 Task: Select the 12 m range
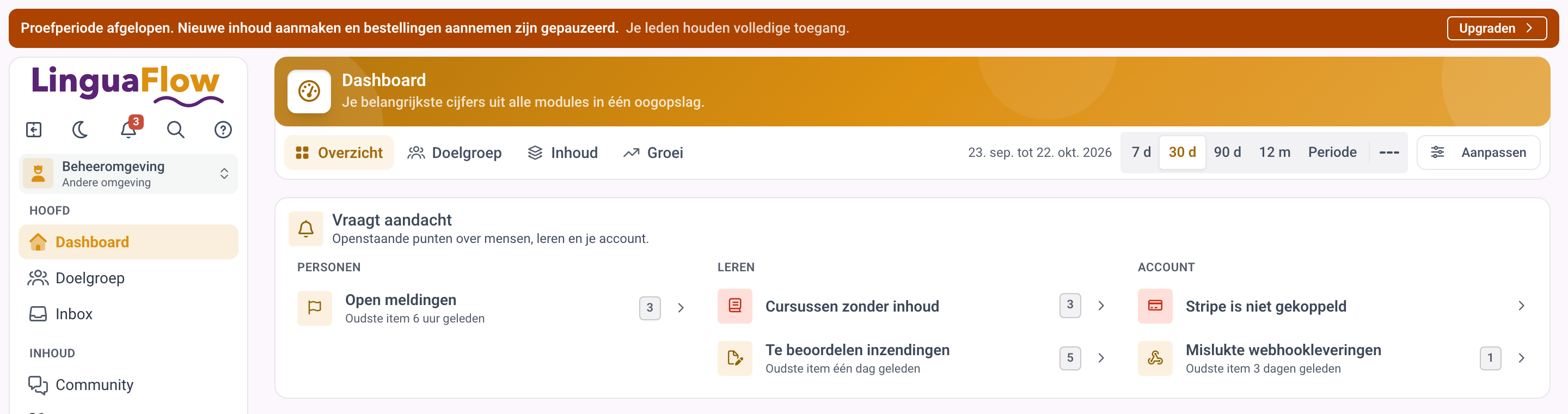(1274, 152)
